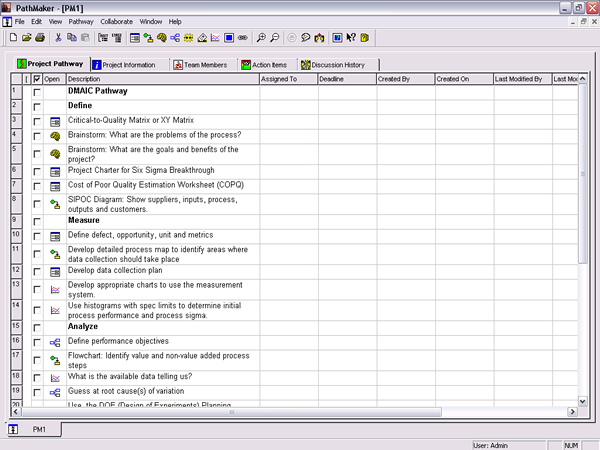Select 'Define defect, opportunity, unit and metrics' text

(140, 235)
